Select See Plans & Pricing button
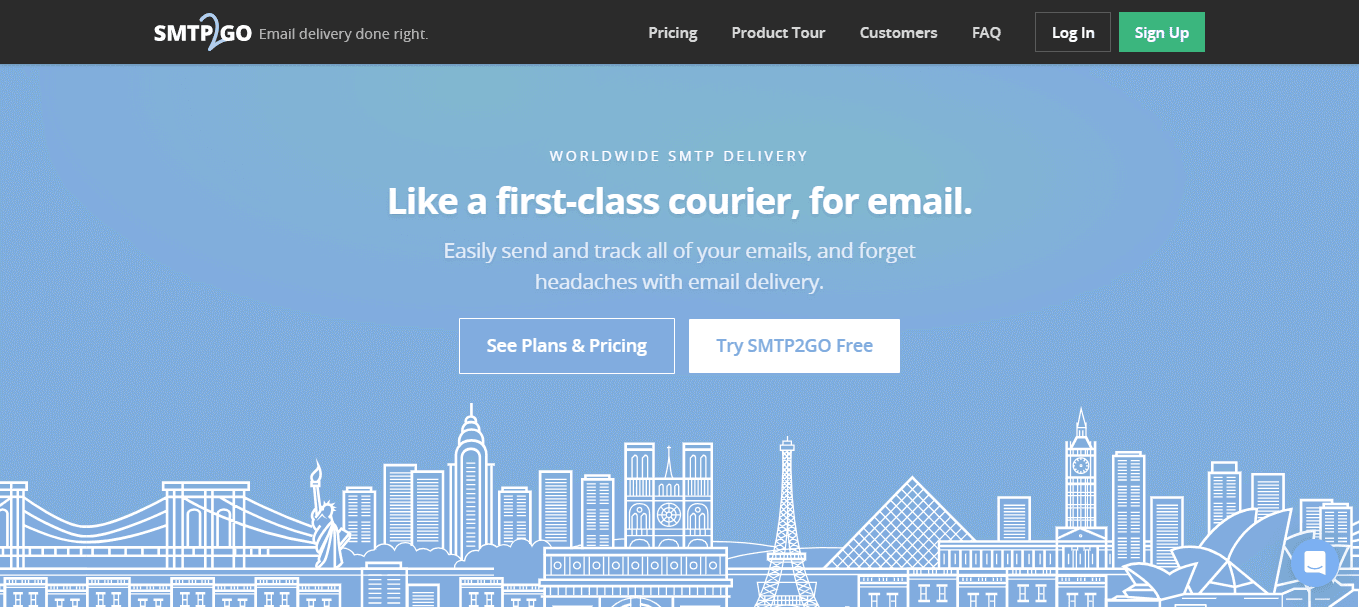The image size is (1359, 607). pyautogui.click(x=567, y=346)
